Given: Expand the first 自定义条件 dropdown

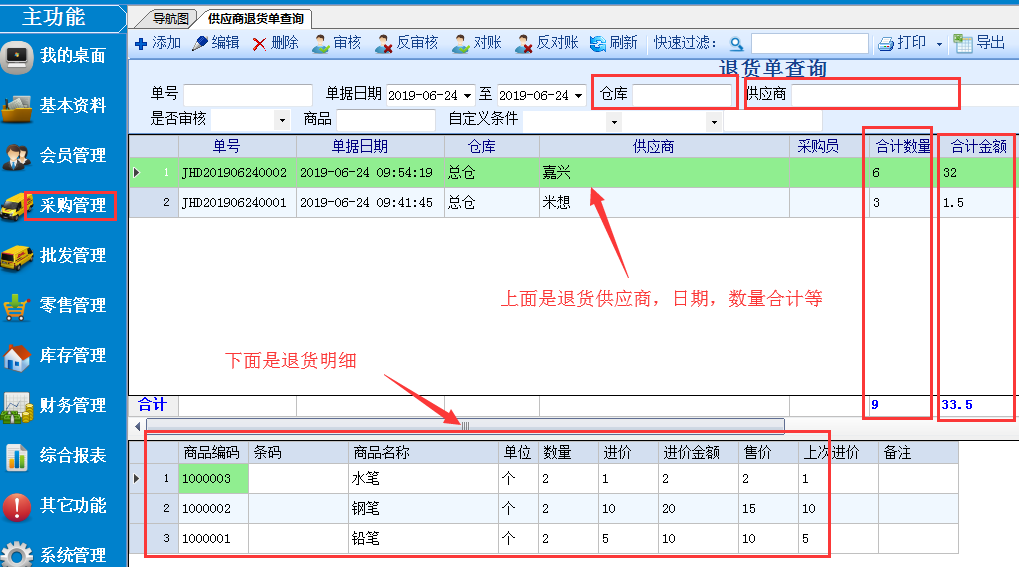Looking at the screenshot, I should pyautogui.click(x=614, y=121).
